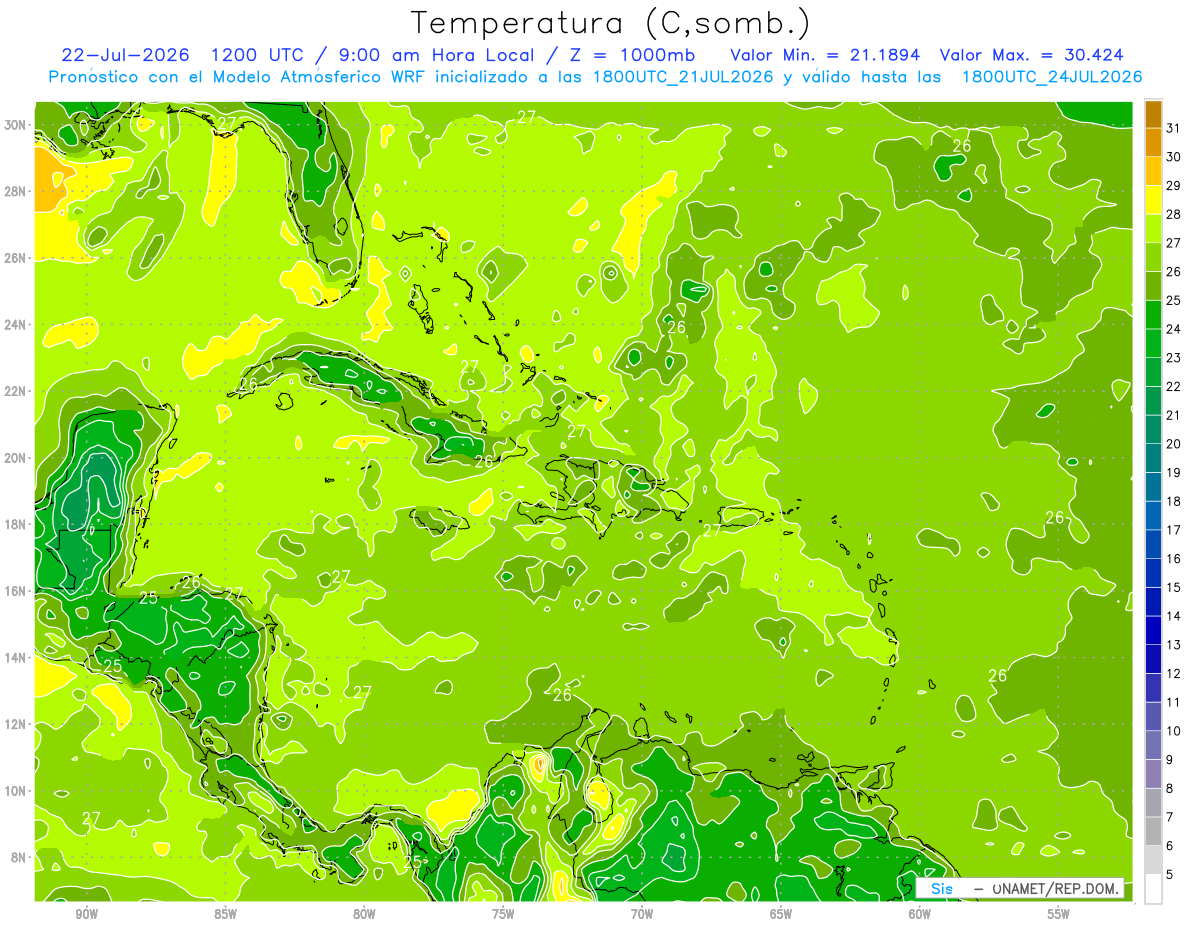Click the 17 value on the color scale

click(1174, 530)
